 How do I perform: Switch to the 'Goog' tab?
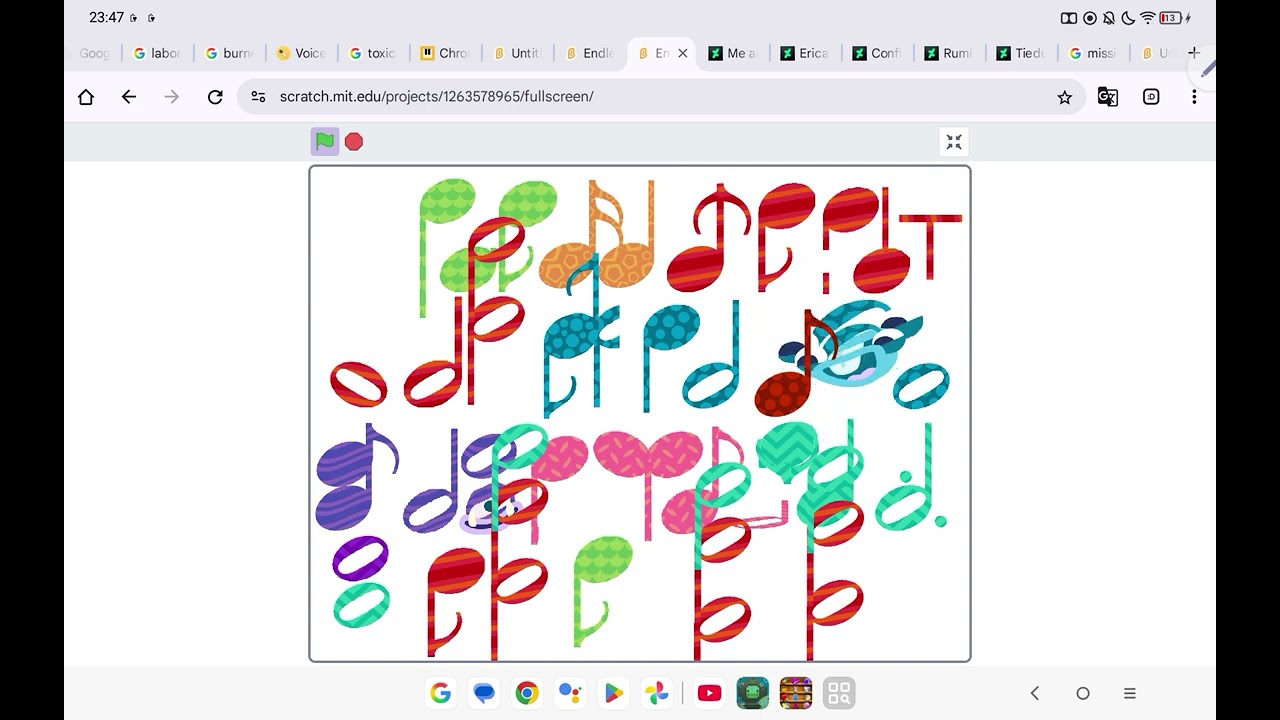94,53
